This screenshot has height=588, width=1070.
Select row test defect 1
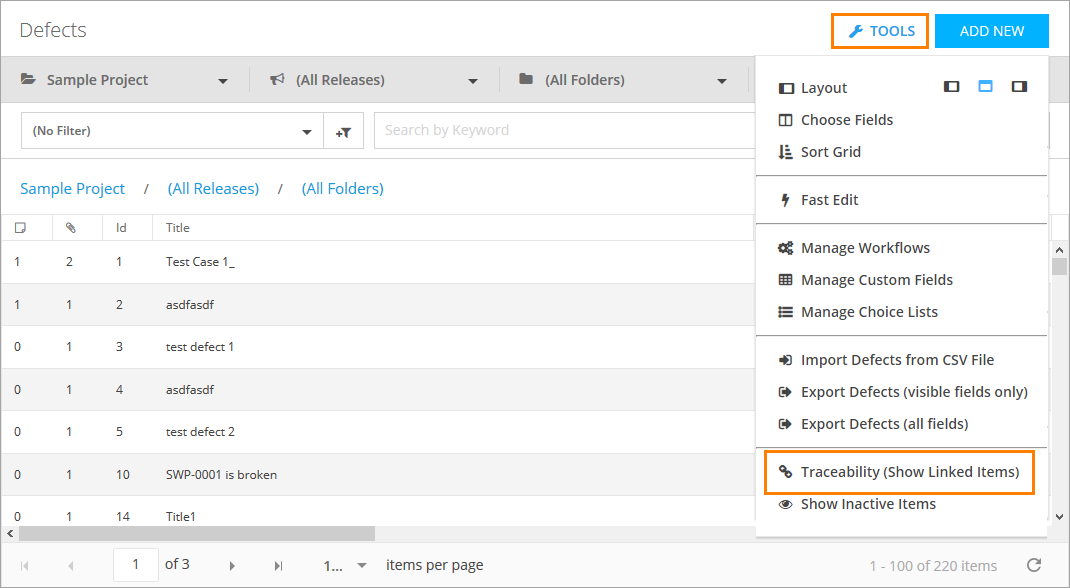(377, 347)
